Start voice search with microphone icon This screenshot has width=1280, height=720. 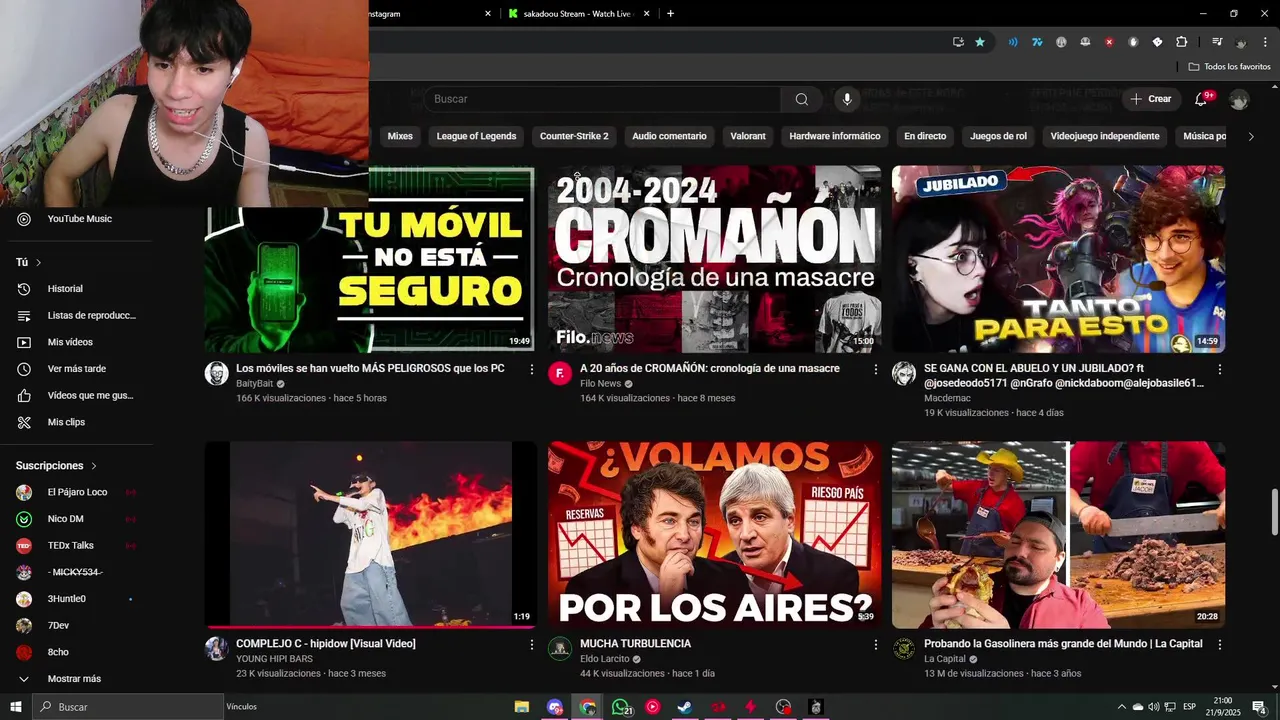click(x=847, y=99)
